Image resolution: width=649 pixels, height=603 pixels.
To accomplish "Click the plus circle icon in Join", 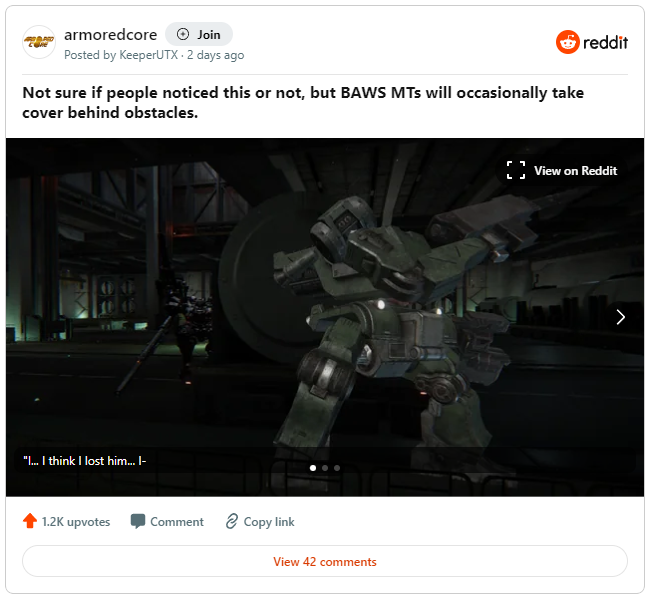I will click(x=183, y=34).
